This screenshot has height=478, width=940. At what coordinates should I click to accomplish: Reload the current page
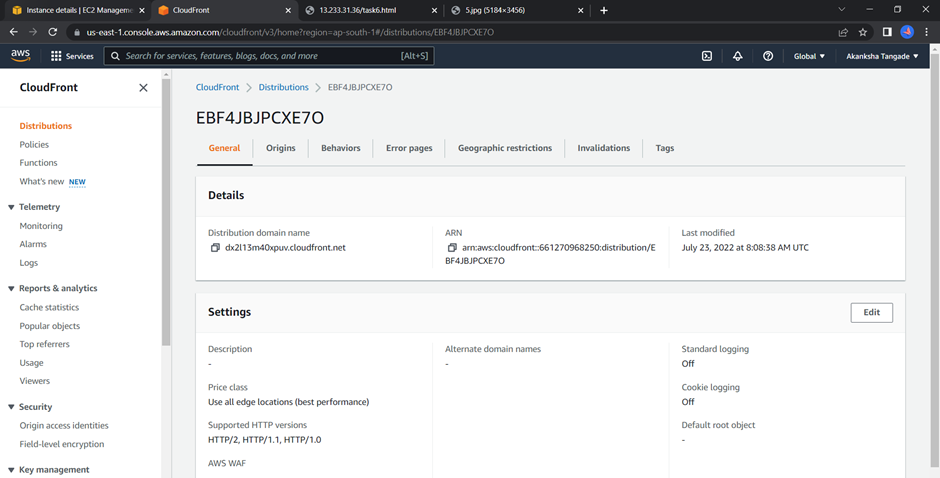53,32
